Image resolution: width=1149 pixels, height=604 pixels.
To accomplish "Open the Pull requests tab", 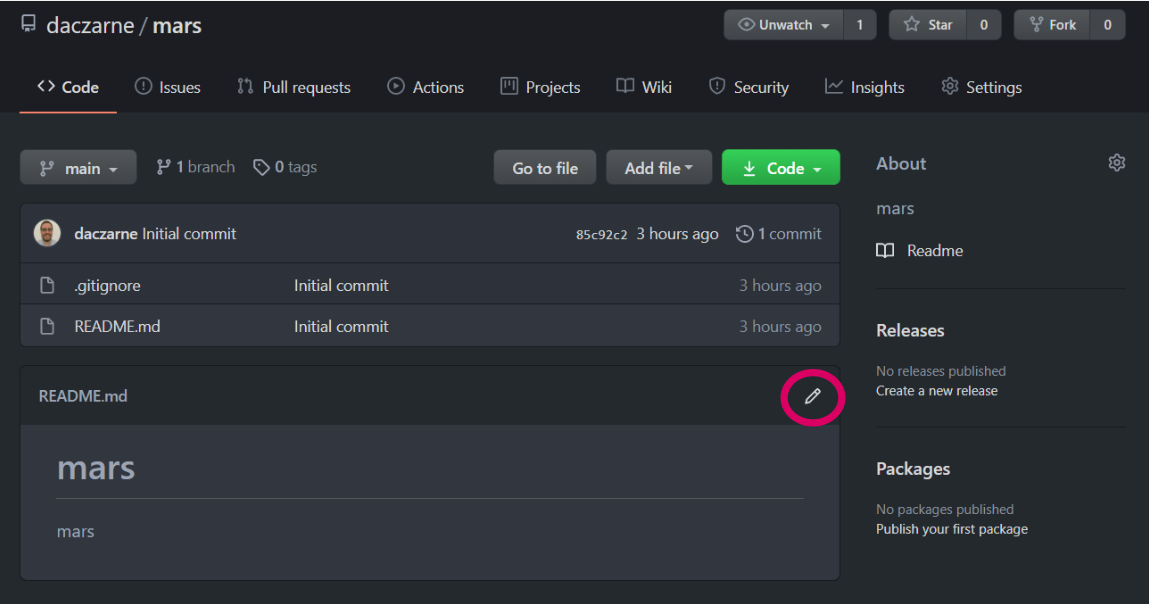I will pyautogui.click(x=293, y=87).
